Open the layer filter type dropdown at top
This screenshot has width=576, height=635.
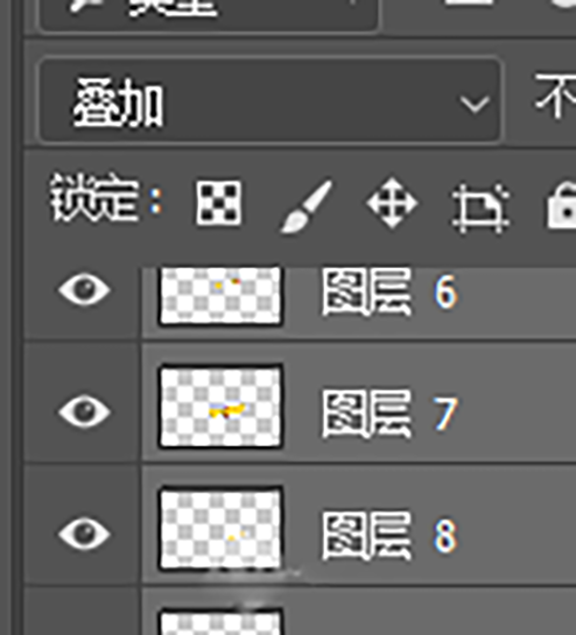(209, 12)
